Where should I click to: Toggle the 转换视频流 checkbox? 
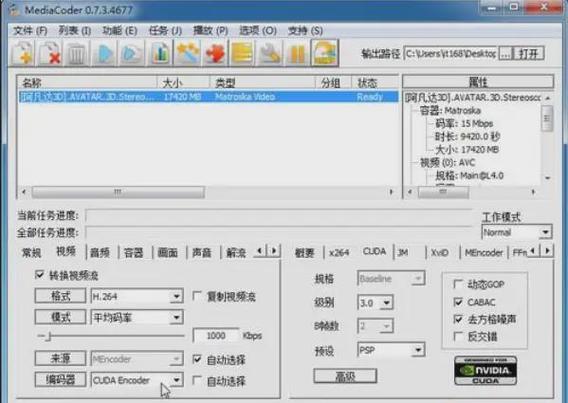pyautogui.click(x=39, y=275)
